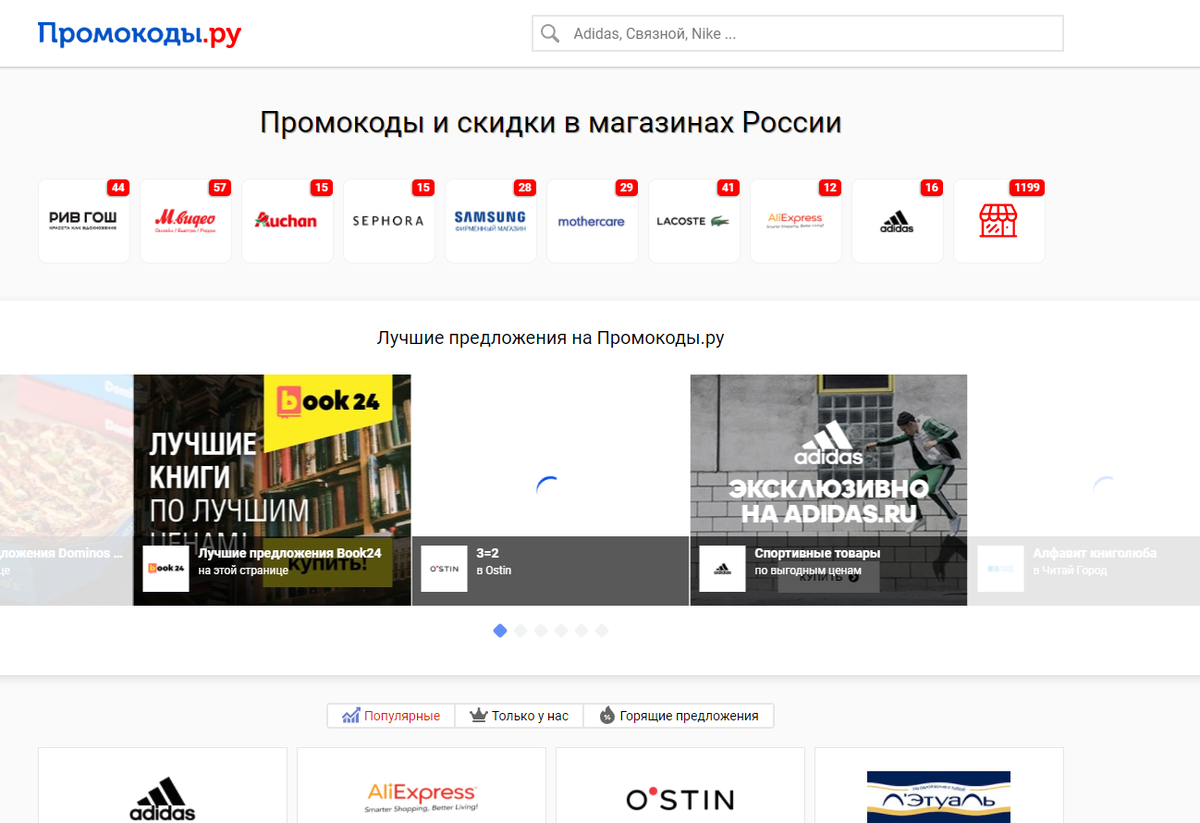This screenshot has width=1200, height=823.
Task: Select the sixth carousel dot
Action: click(602, 630)
